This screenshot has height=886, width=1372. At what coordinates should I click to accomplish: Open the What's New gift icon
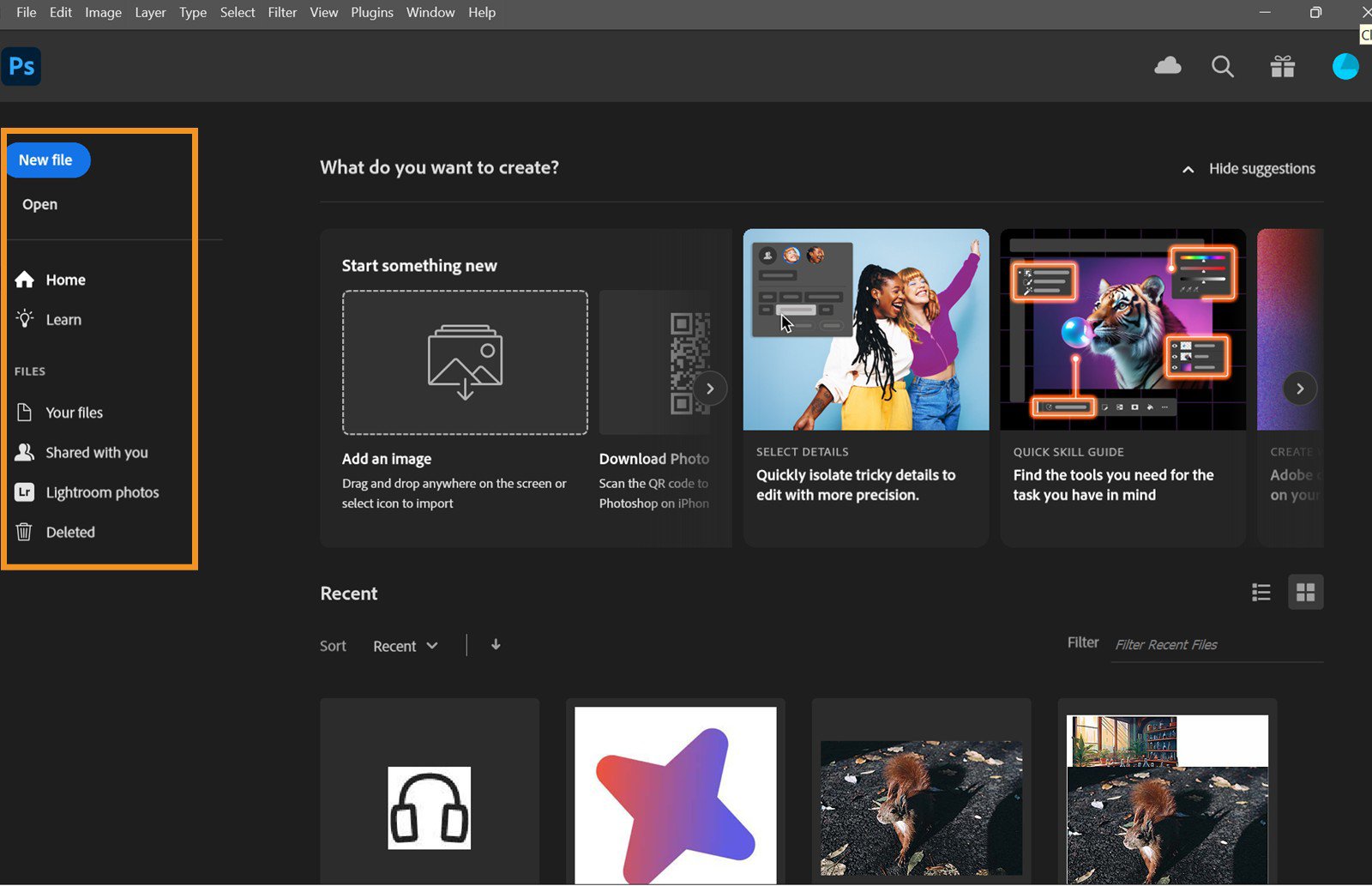[1282, 66]
